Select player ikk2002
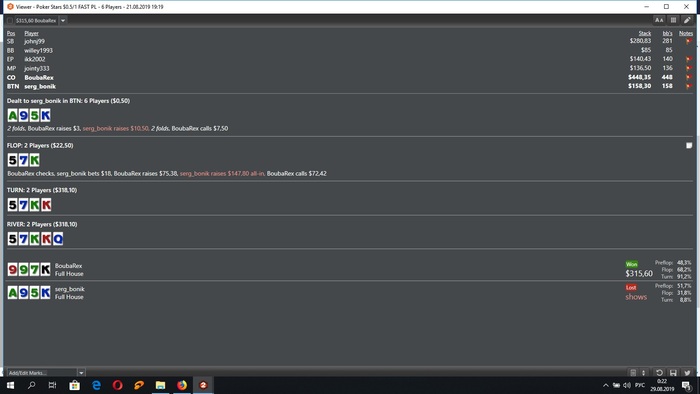 35,59
